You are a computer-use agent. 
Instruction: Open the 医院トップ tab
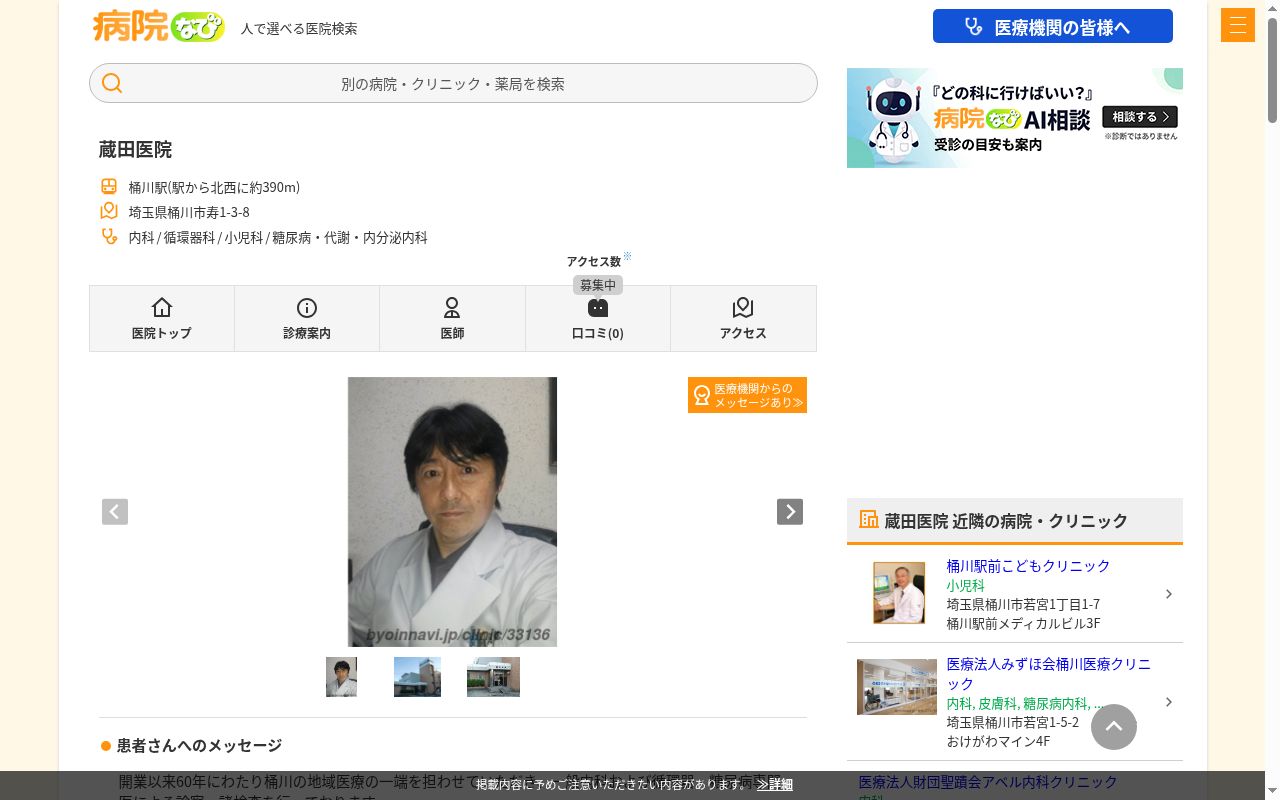pos(162,318)
